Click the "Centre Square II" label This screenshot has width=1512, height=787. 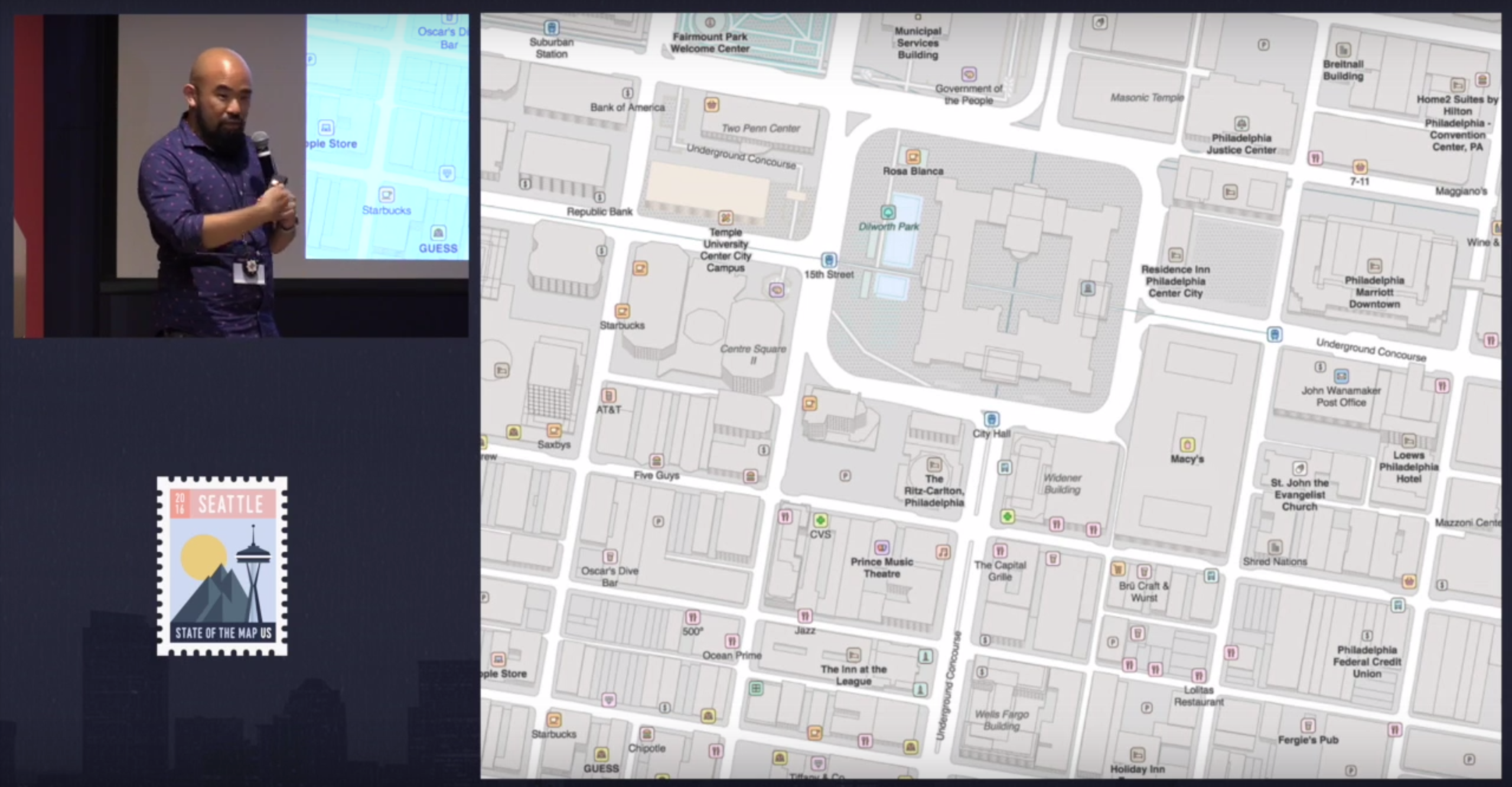coord(753,355)
